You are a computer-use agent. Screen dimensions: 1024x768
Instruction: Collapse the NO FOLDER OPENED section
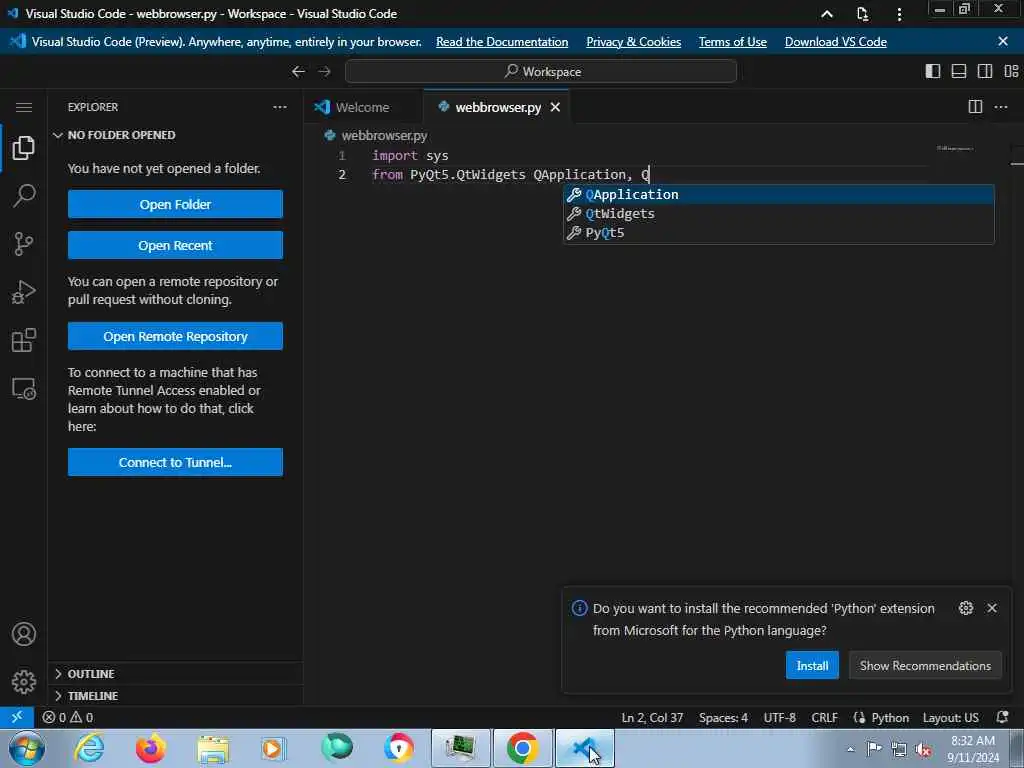(175, 135)
